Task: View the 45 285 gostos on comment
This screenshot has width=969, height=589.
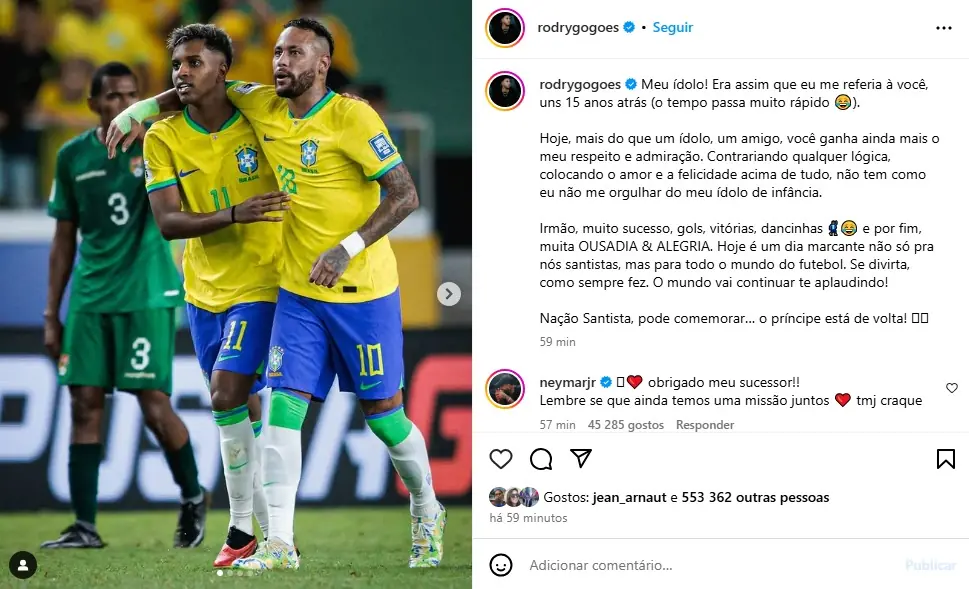Action: [x=625, y=425]
